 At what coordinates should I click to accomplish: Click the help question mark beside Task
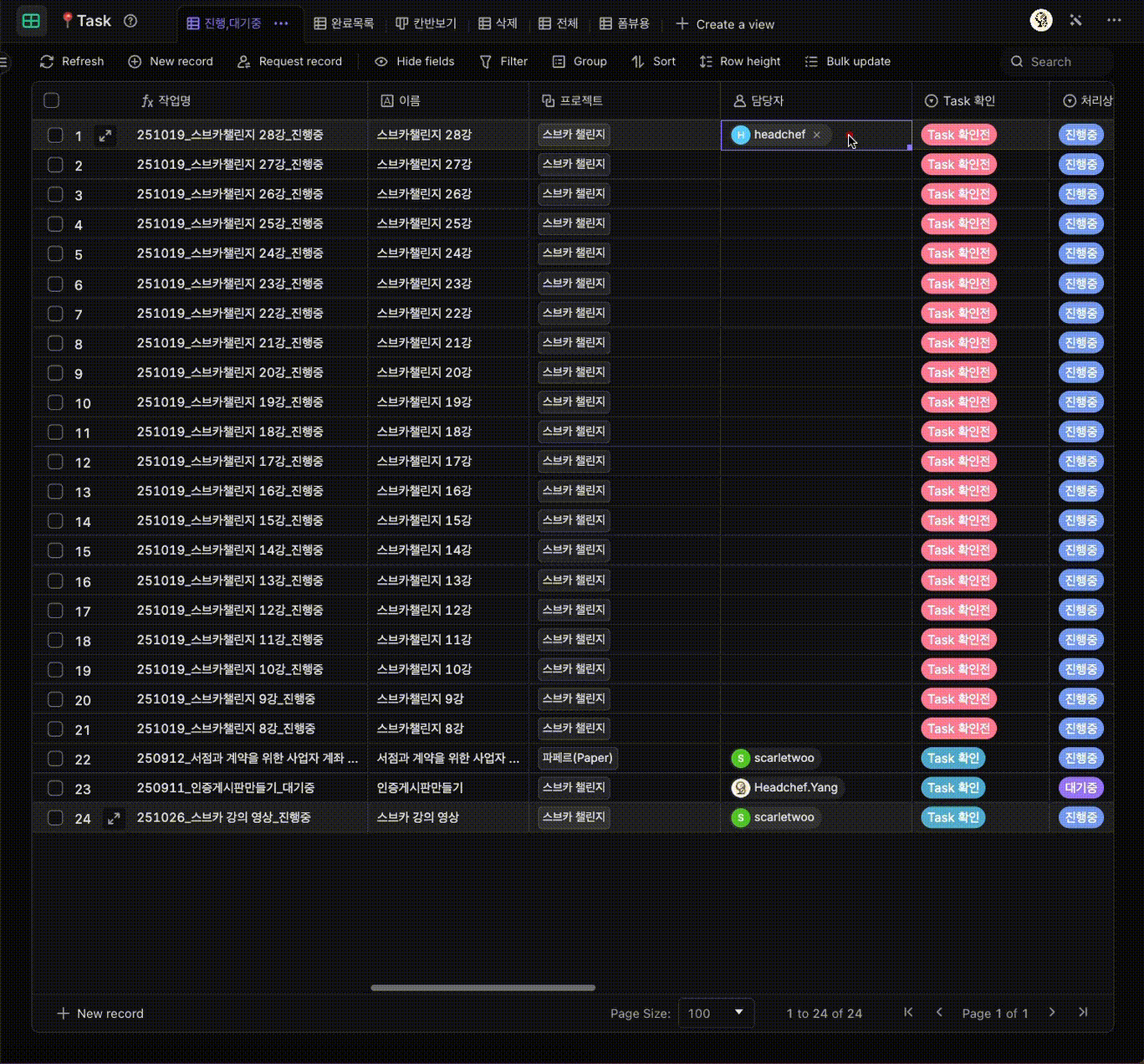tap(130, 21)
